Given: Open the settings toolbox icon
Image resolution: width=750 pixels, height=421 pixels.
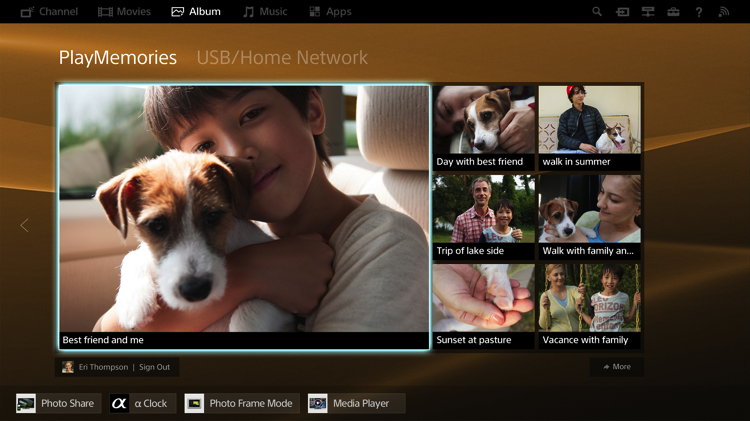Looking at the screenshot, I should pyautogui.click(x=673, y=11).
